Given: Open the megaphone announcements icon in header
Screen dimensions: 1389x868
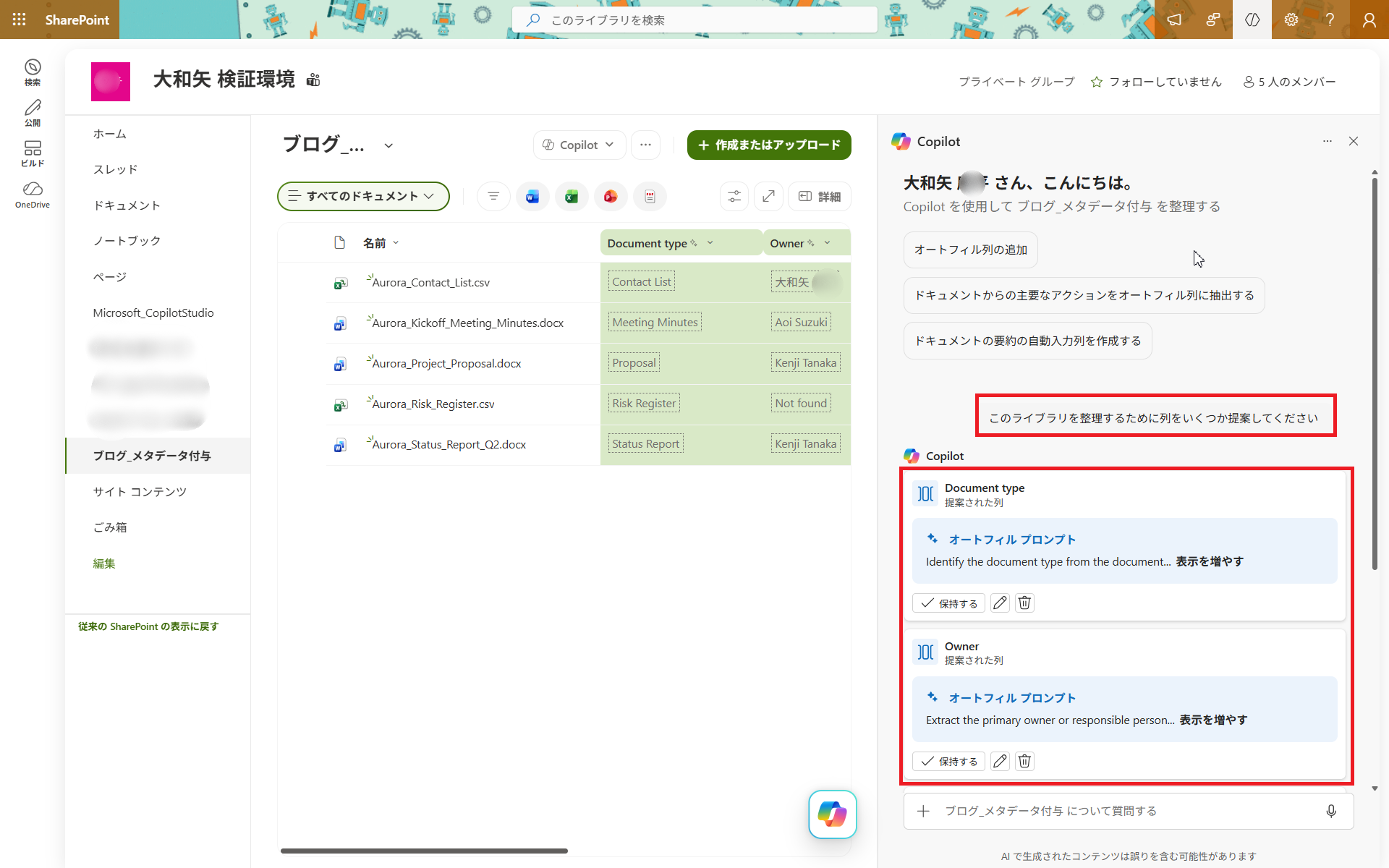Looking at the screenshot, I should [x=1174, y=20].
